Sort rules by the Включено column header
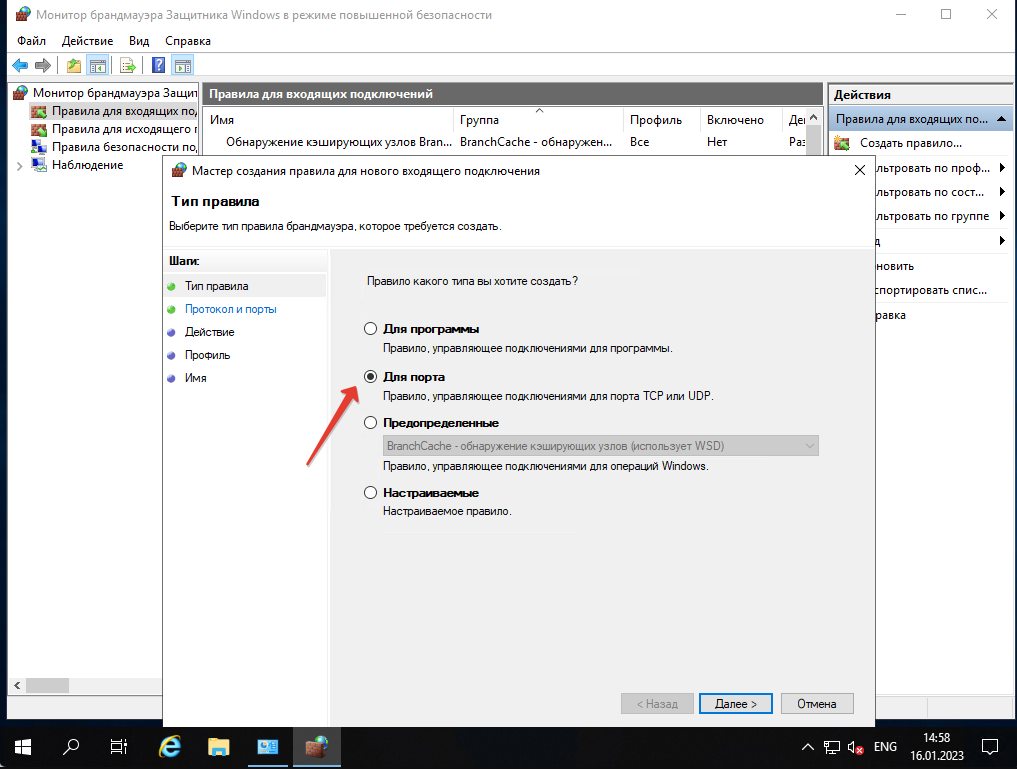1017x769 pixels. (741, 120)
